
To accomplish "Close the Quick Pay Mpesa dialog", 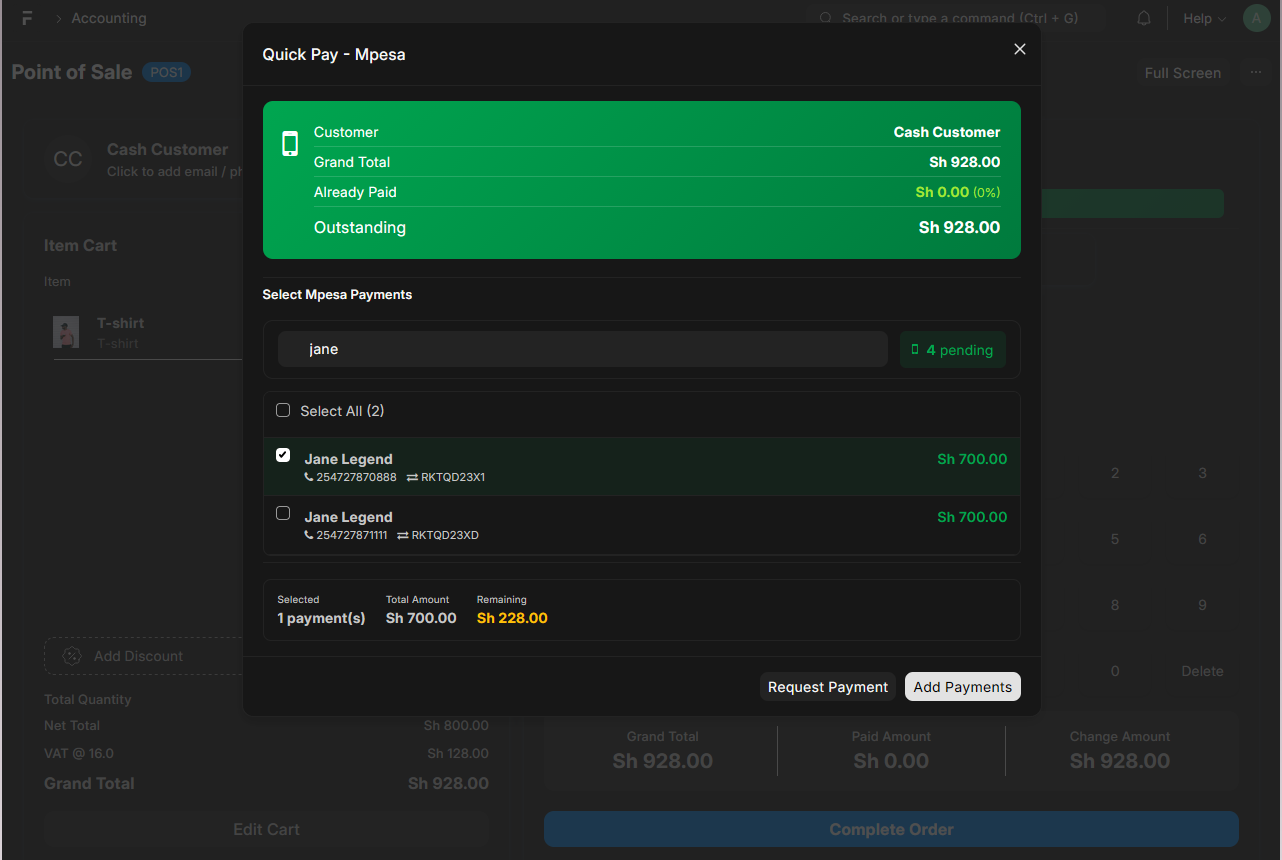I will [x=1019, y=49].
